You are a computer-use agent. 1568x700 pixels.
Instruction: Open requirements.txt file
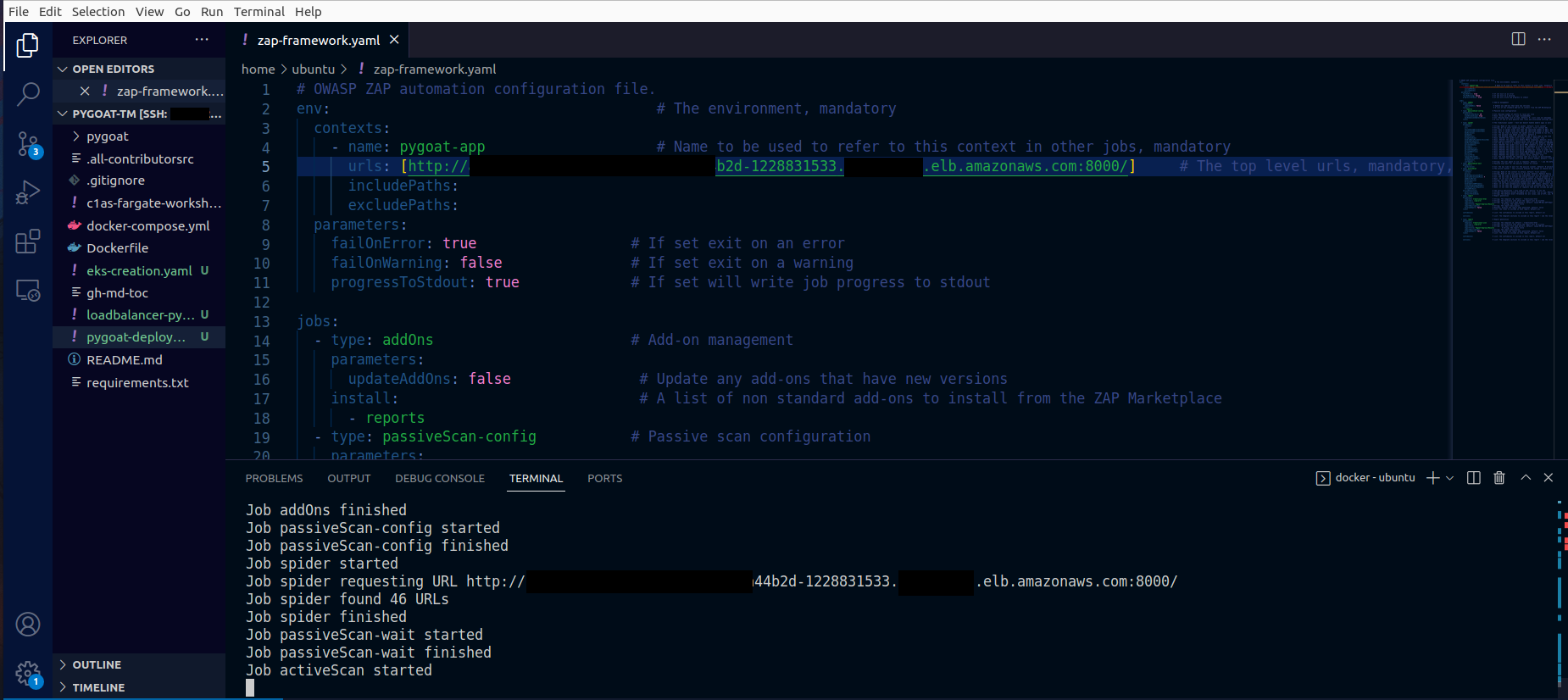137,382
